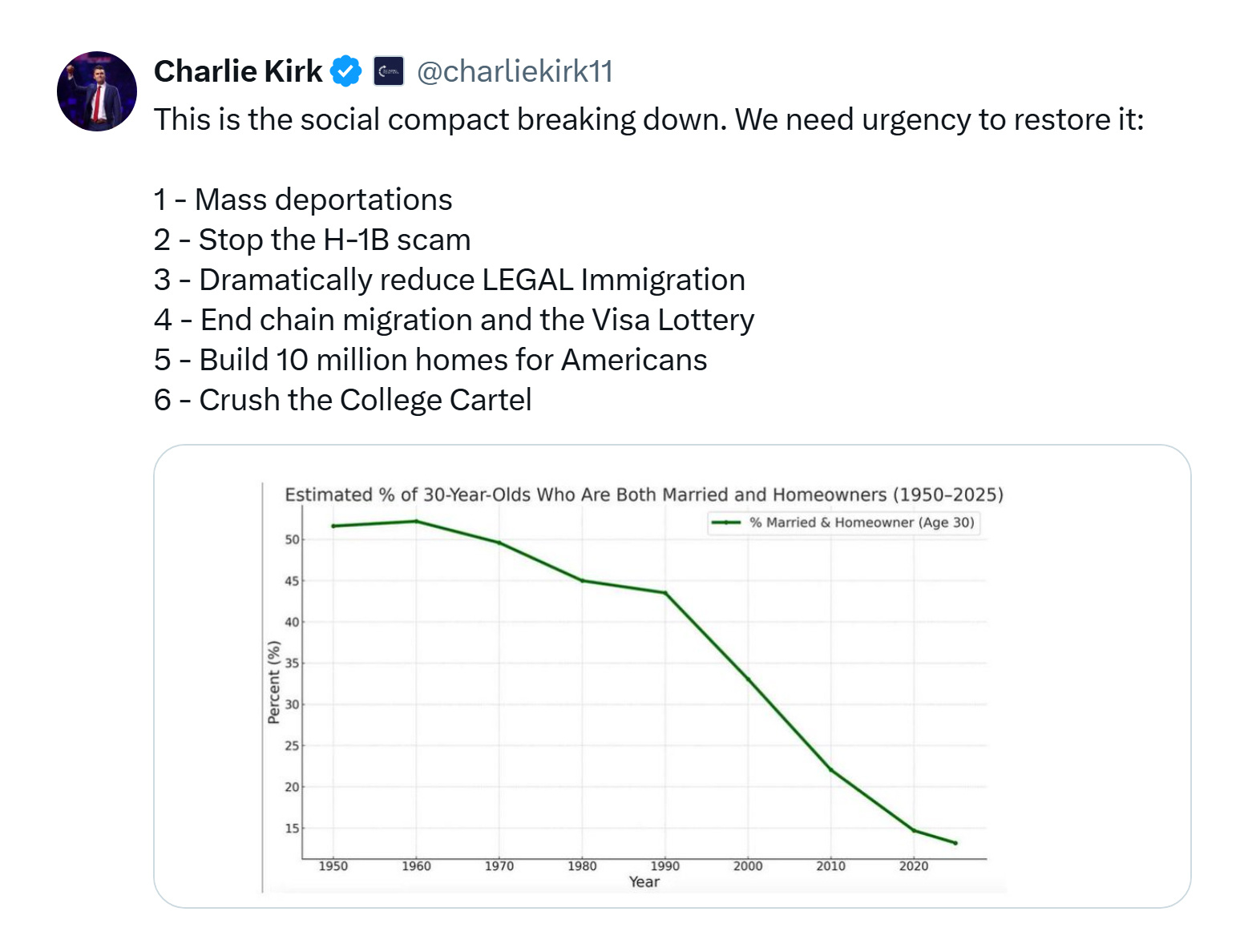Open Charlie Kirk's profile picture
Image resolution: width=1240 pixels, height=952 pixels.
tap(97, 91)
